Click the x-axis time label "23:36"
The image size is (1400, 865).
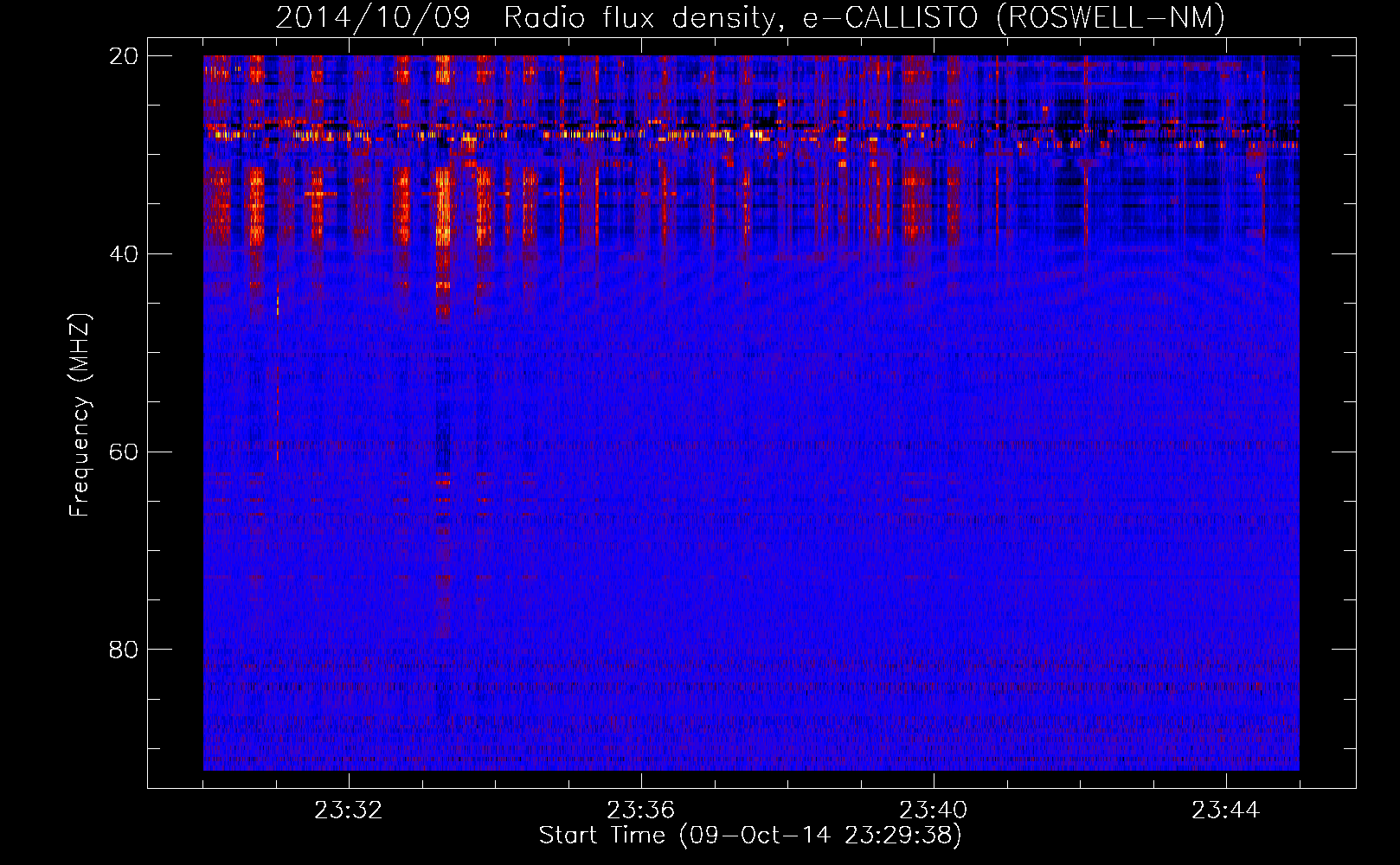641,811
